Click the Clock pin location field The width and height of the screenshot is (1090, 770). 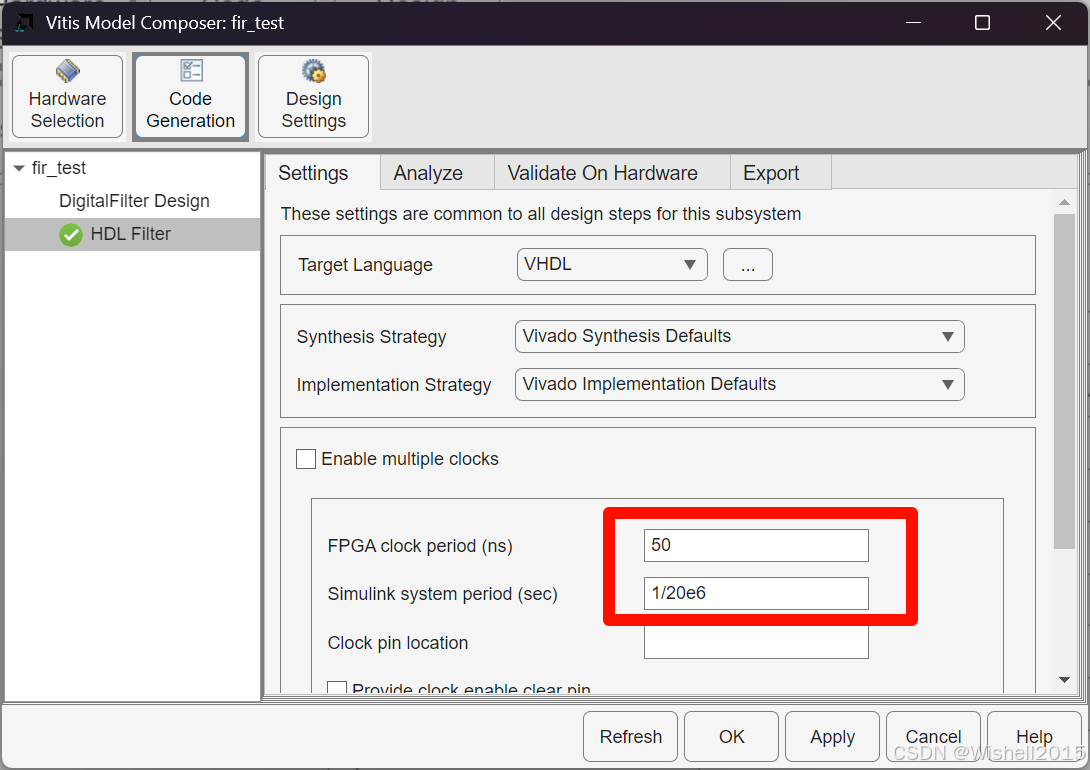pos(756,642)
